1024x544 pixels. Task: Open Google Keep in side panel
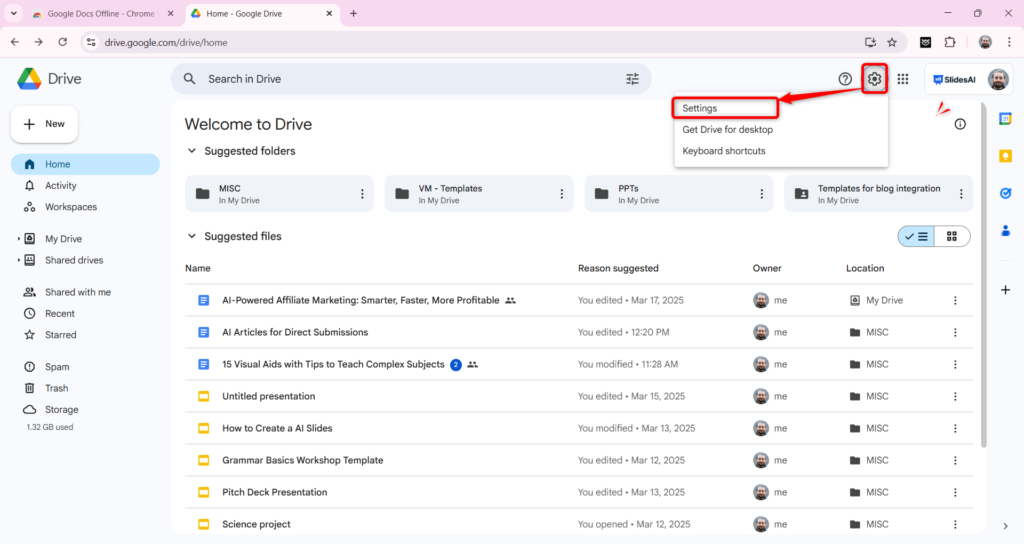(1005, 157)
